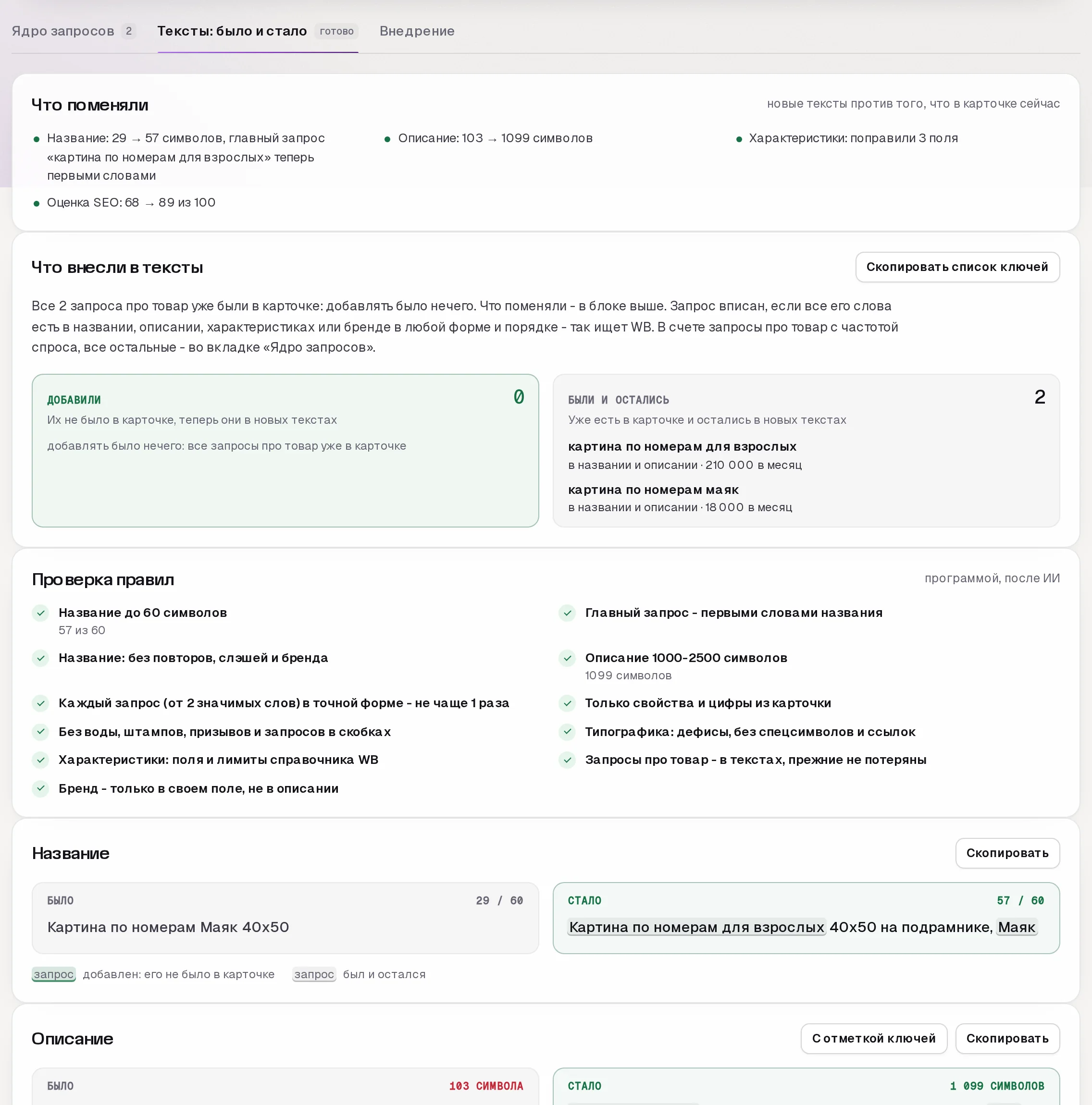
Task: Click check icon beside «Описание 1000-2500 символов»
Action: pos(567,658)
